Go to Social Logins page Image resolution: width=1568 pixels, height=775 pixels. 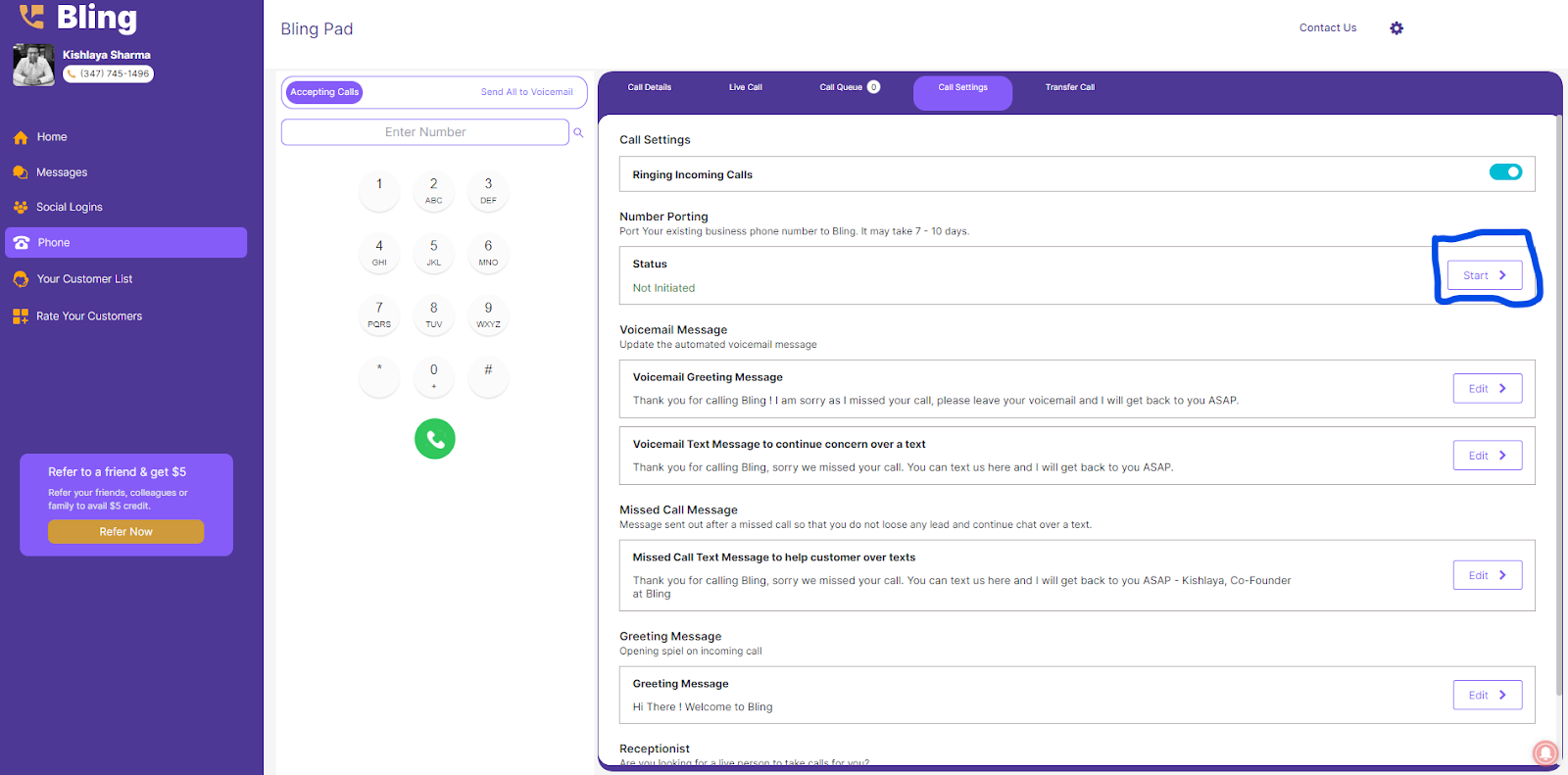[x=69, y=208]
